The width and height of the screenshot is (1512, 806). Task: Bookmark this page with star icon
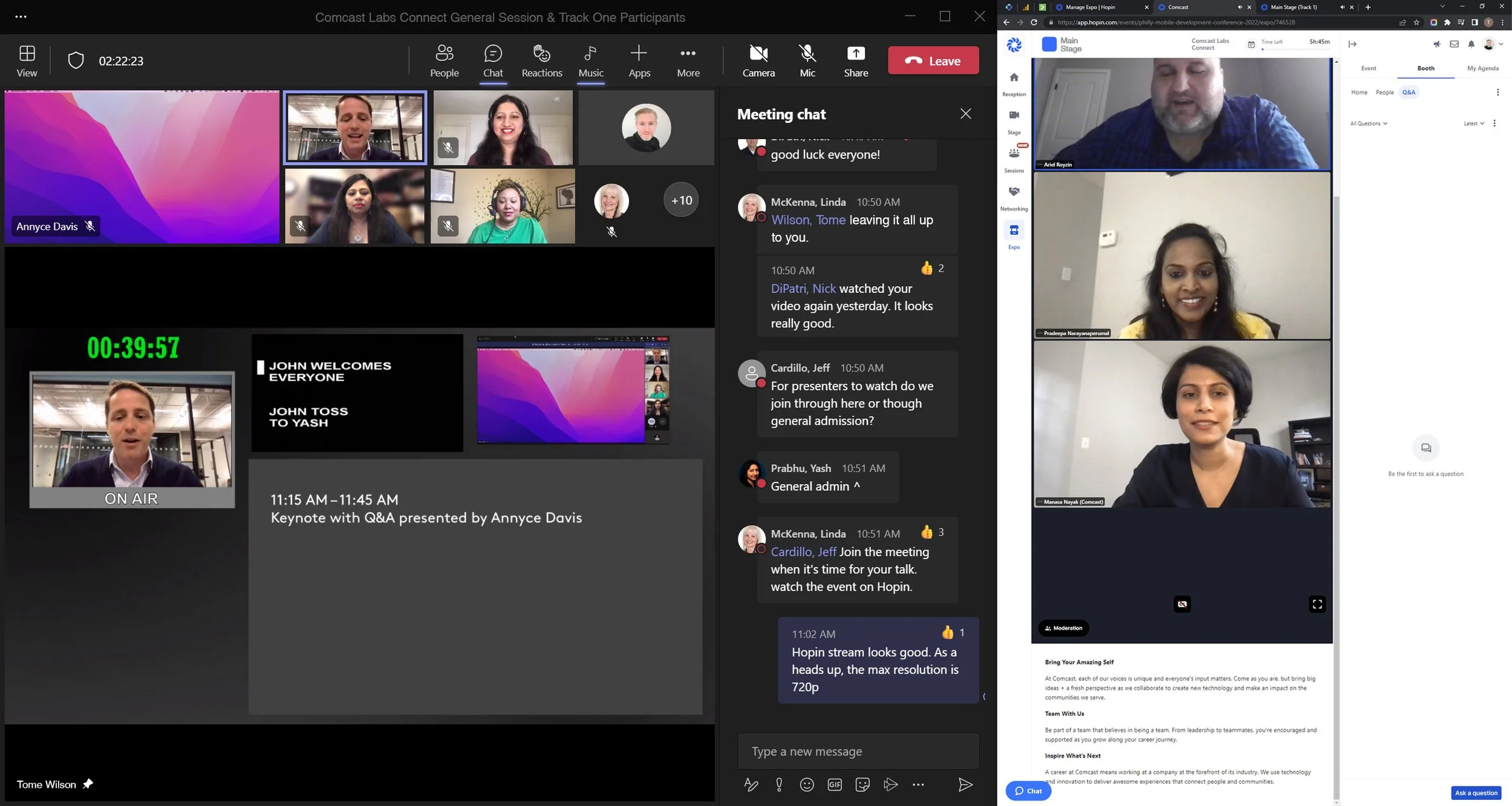1416,22
